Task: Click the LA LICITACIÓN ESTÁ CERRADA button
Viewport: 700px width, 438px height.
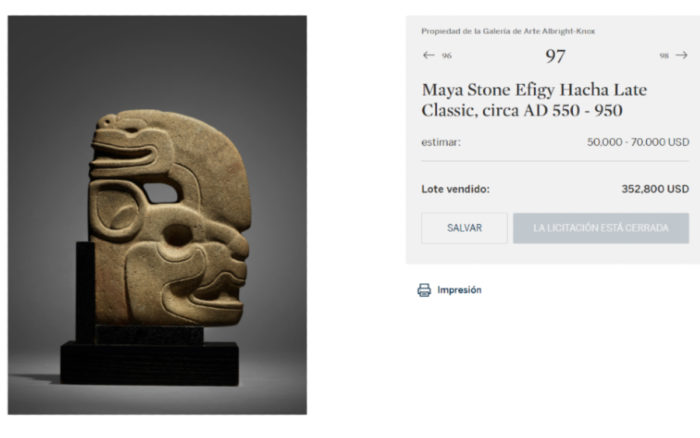Action: (x=601, y=228)
